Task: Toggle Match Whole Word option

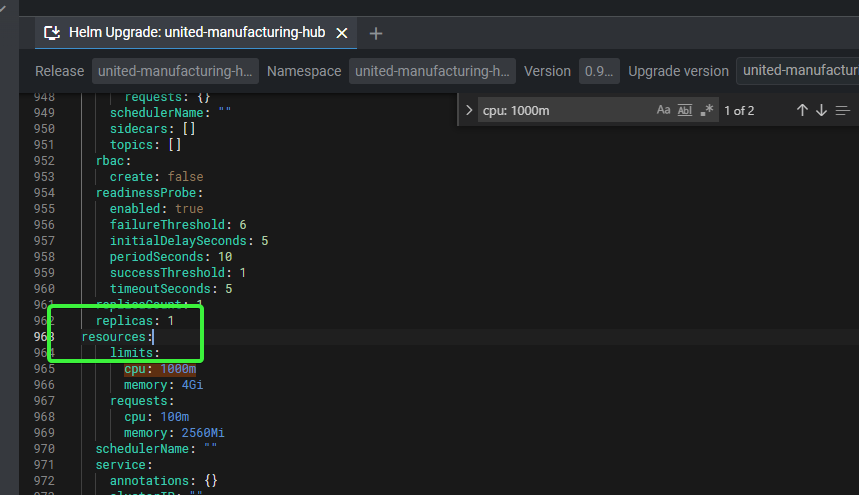Action: [x=685, y=110]
